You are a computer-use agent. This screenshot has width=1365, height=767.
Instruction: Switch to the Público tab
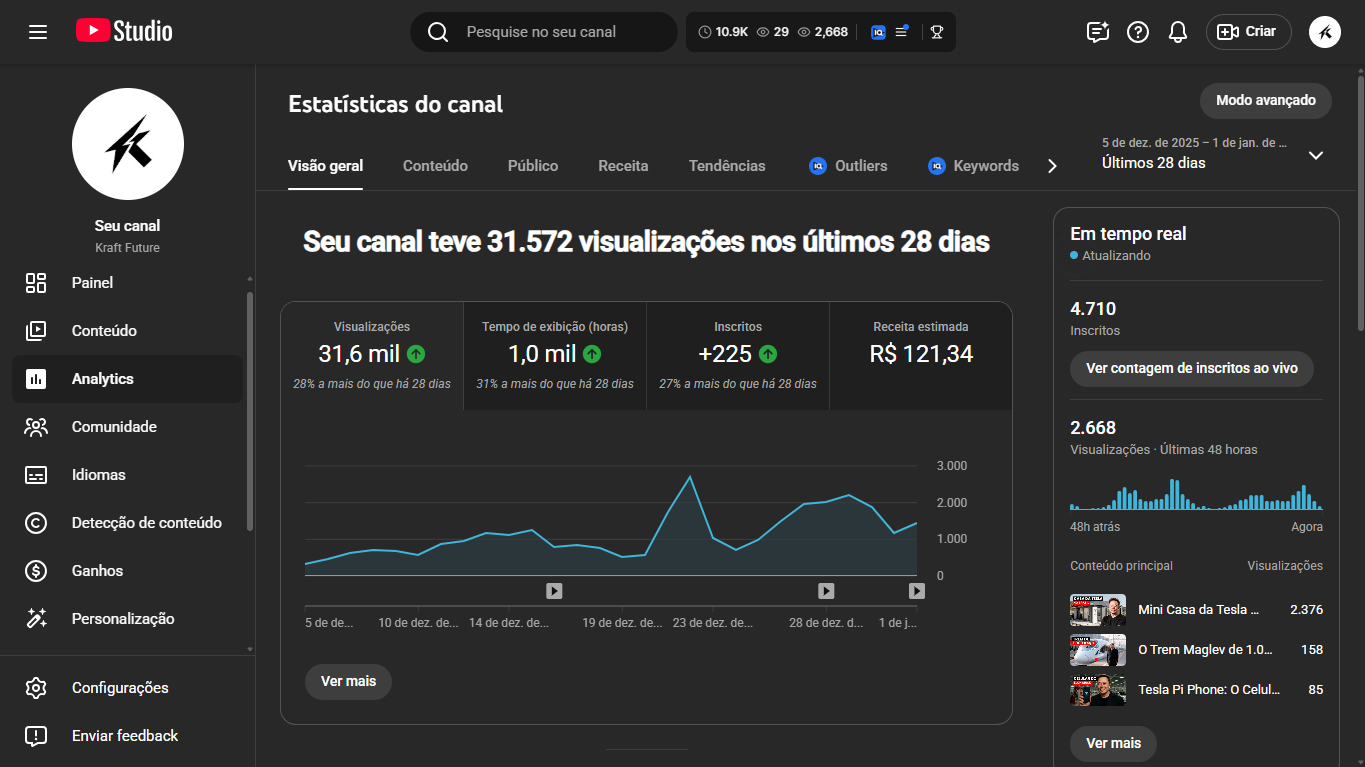point(532,166)
